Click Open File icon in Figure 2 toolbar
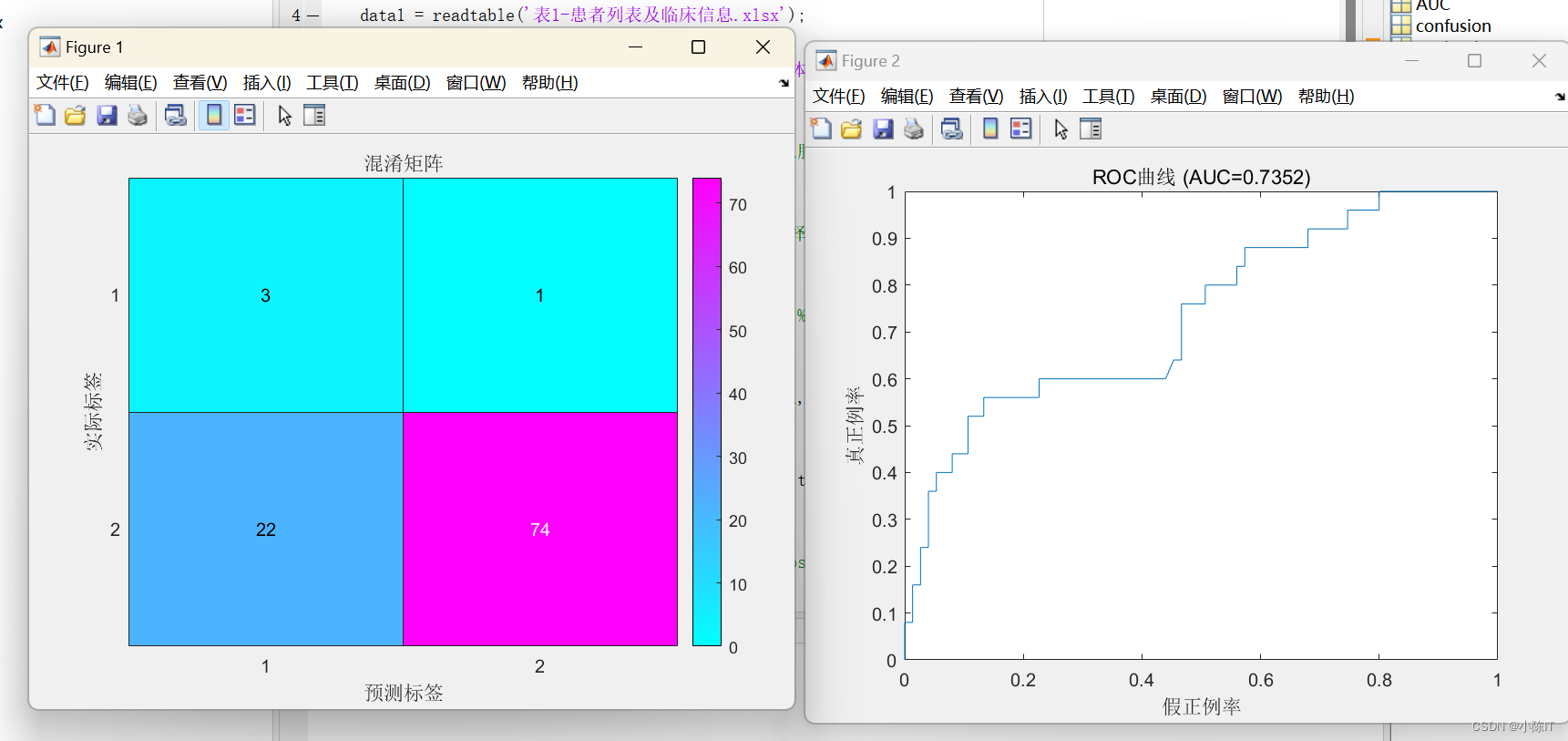Image resolution: width=1568 pixels, height=741 pixels. [852, 129]
